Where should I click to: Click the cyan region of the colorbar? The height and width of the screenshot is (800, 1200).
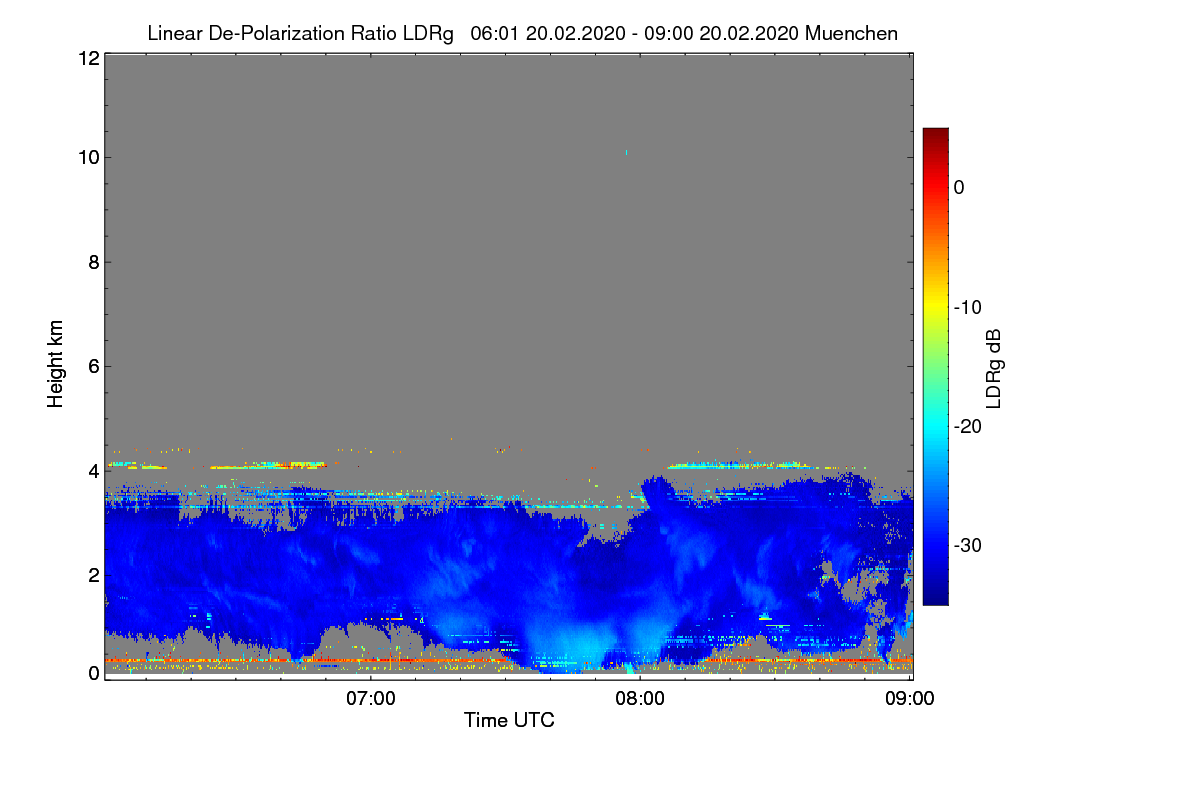pos(935,426)
